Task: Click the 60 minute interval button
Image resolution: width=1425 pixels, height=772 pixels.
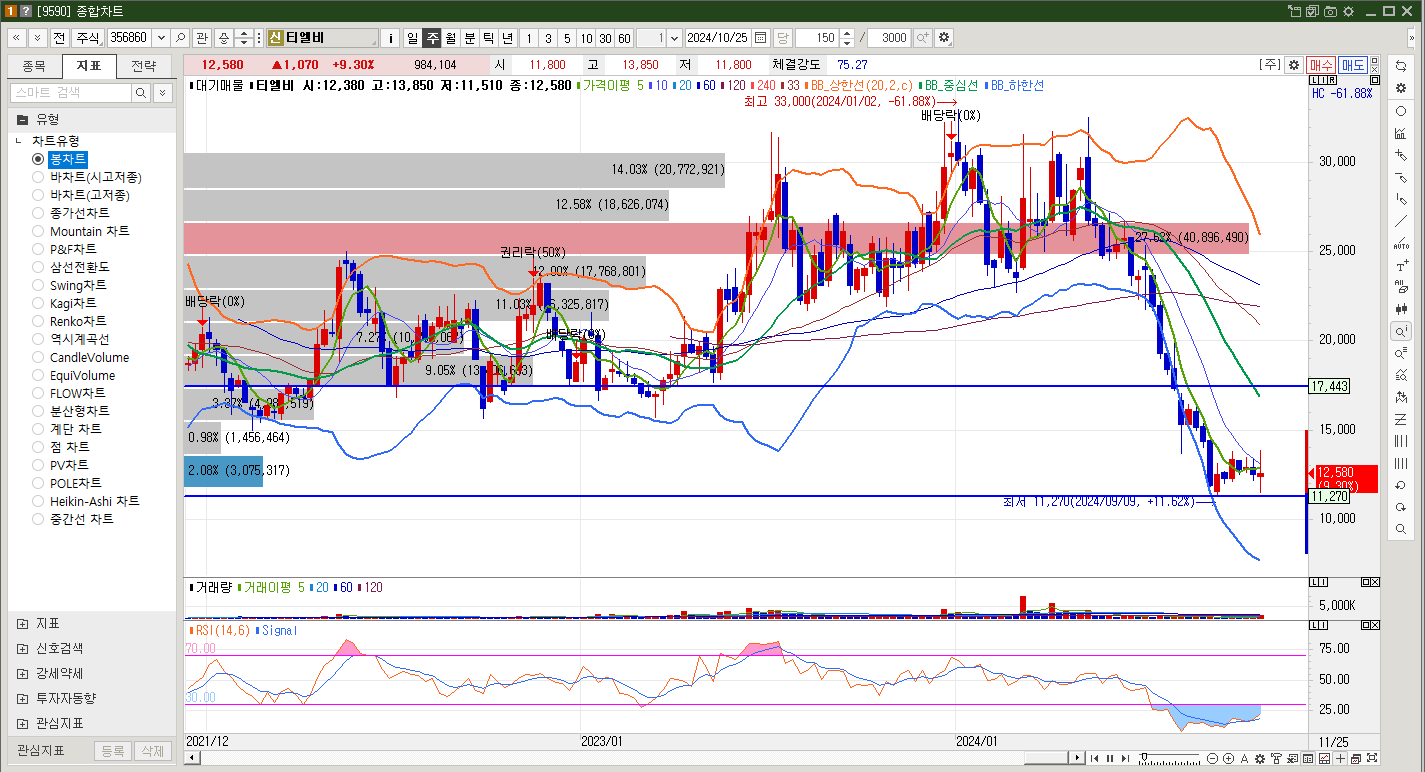Action: (624, 37)
